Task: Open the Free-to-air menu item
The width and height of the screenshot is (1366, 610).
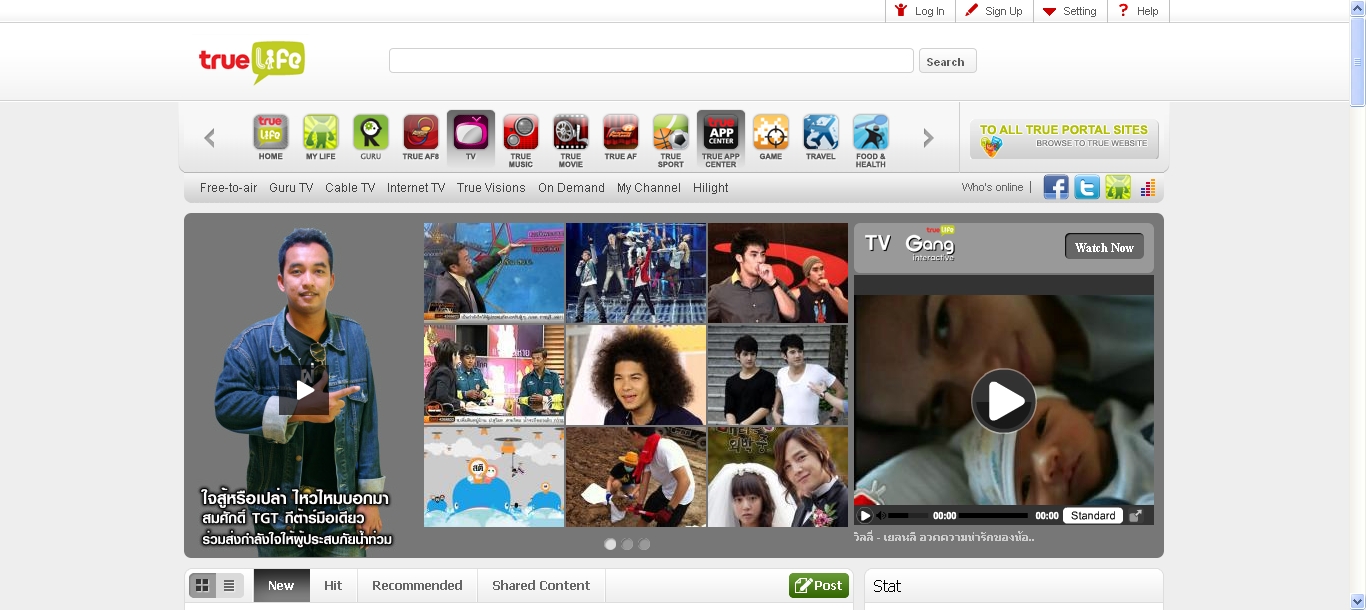Action: pos(229,188)
